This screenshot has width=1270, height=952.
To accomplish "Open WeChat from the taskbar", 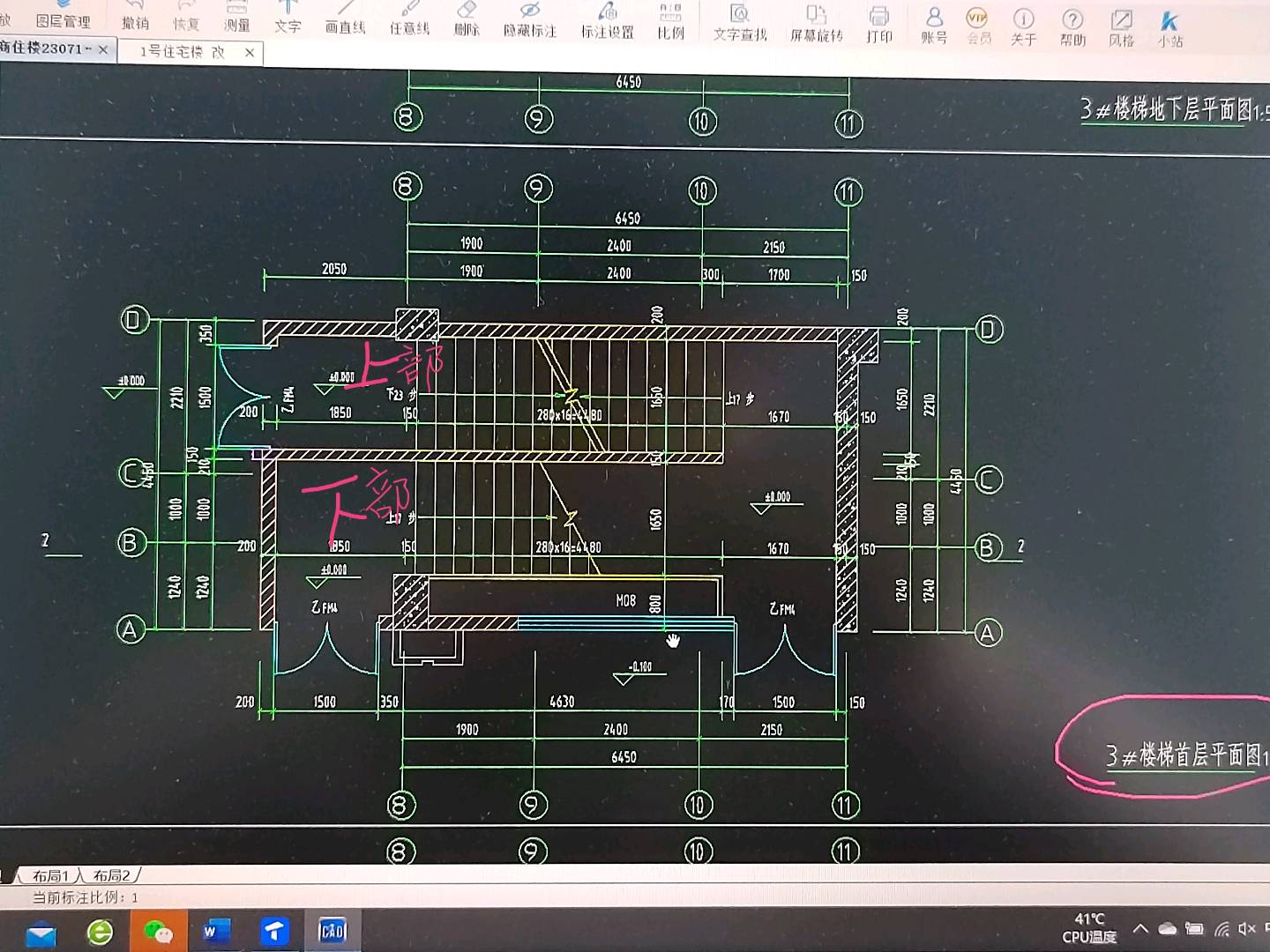I will (x=159, y=931).
